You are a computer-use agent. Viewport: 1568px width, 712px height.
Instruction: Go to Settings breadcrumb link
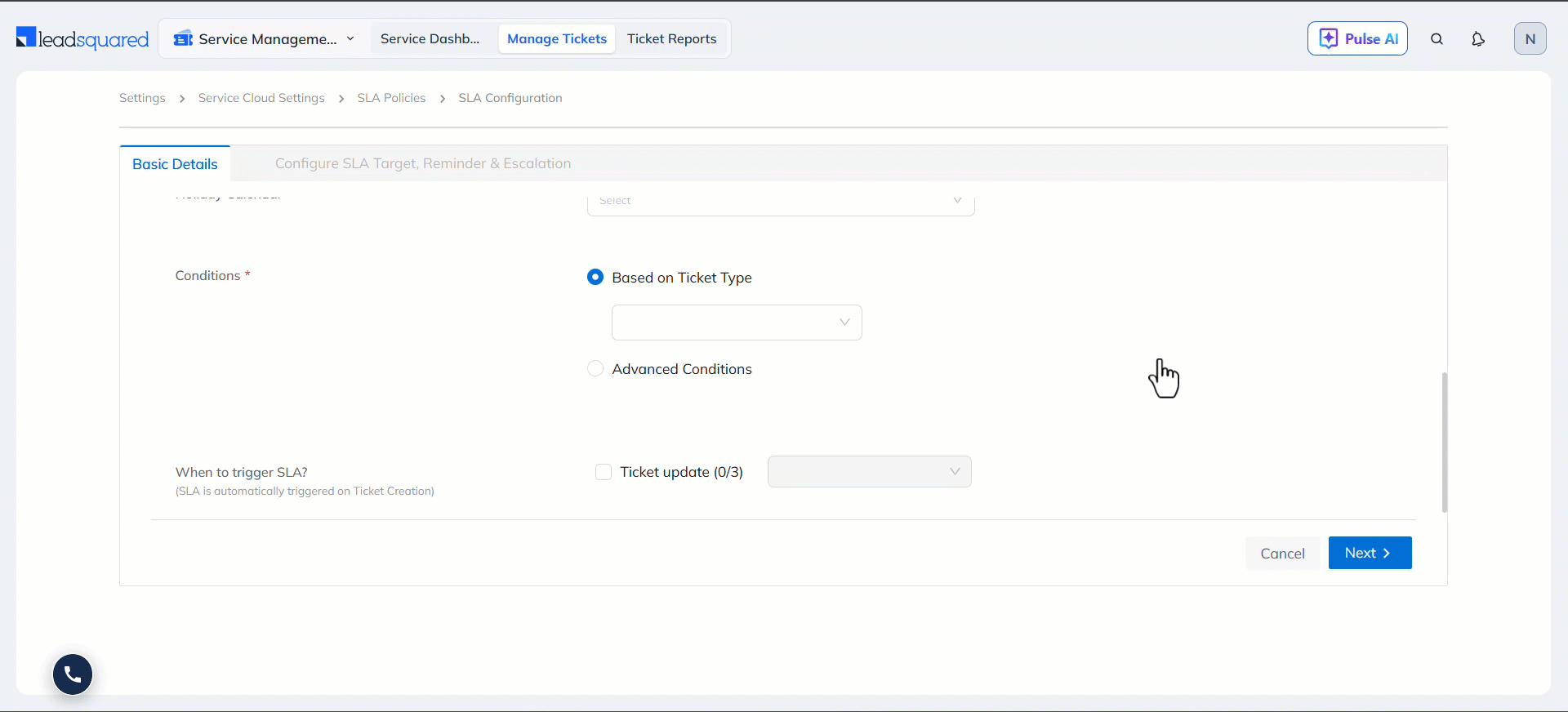(x=142, y=98)
